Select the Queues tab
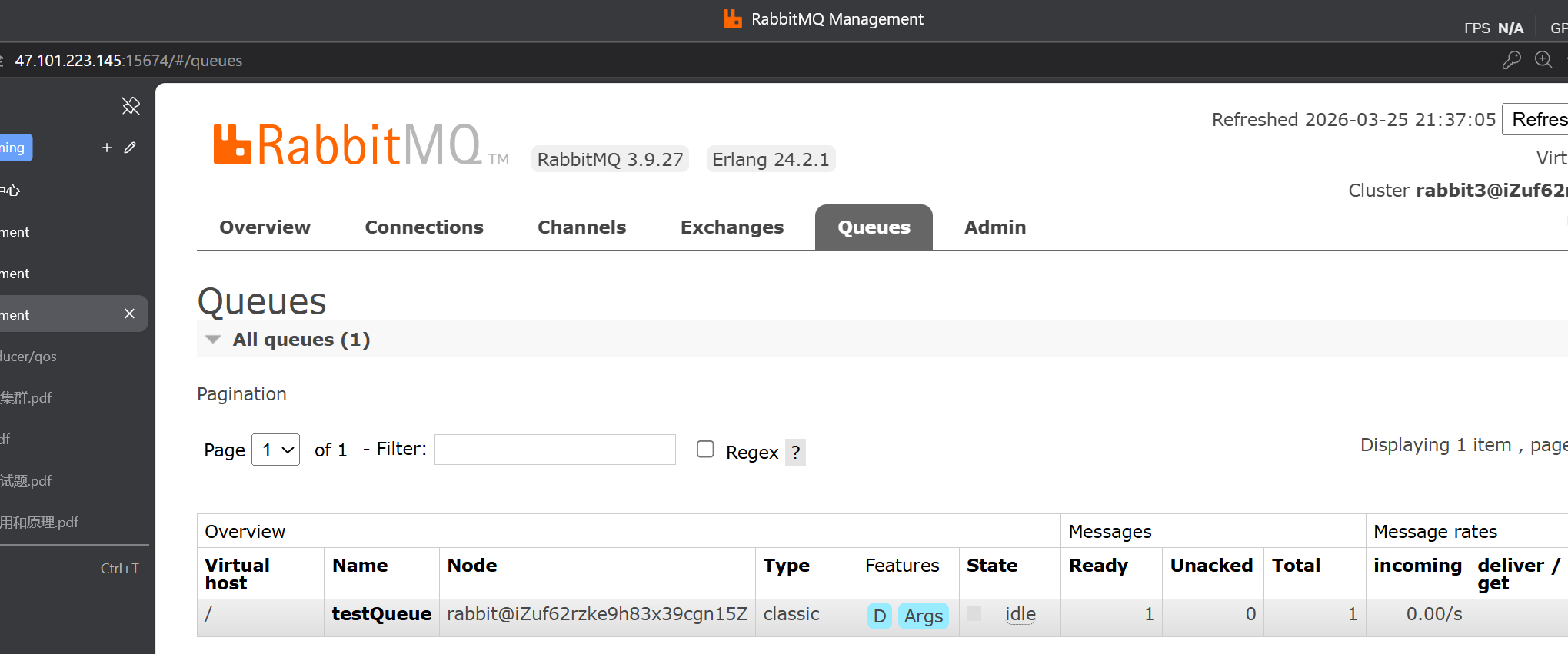This screenshot has width=1568, height=654. pos(874,227)
